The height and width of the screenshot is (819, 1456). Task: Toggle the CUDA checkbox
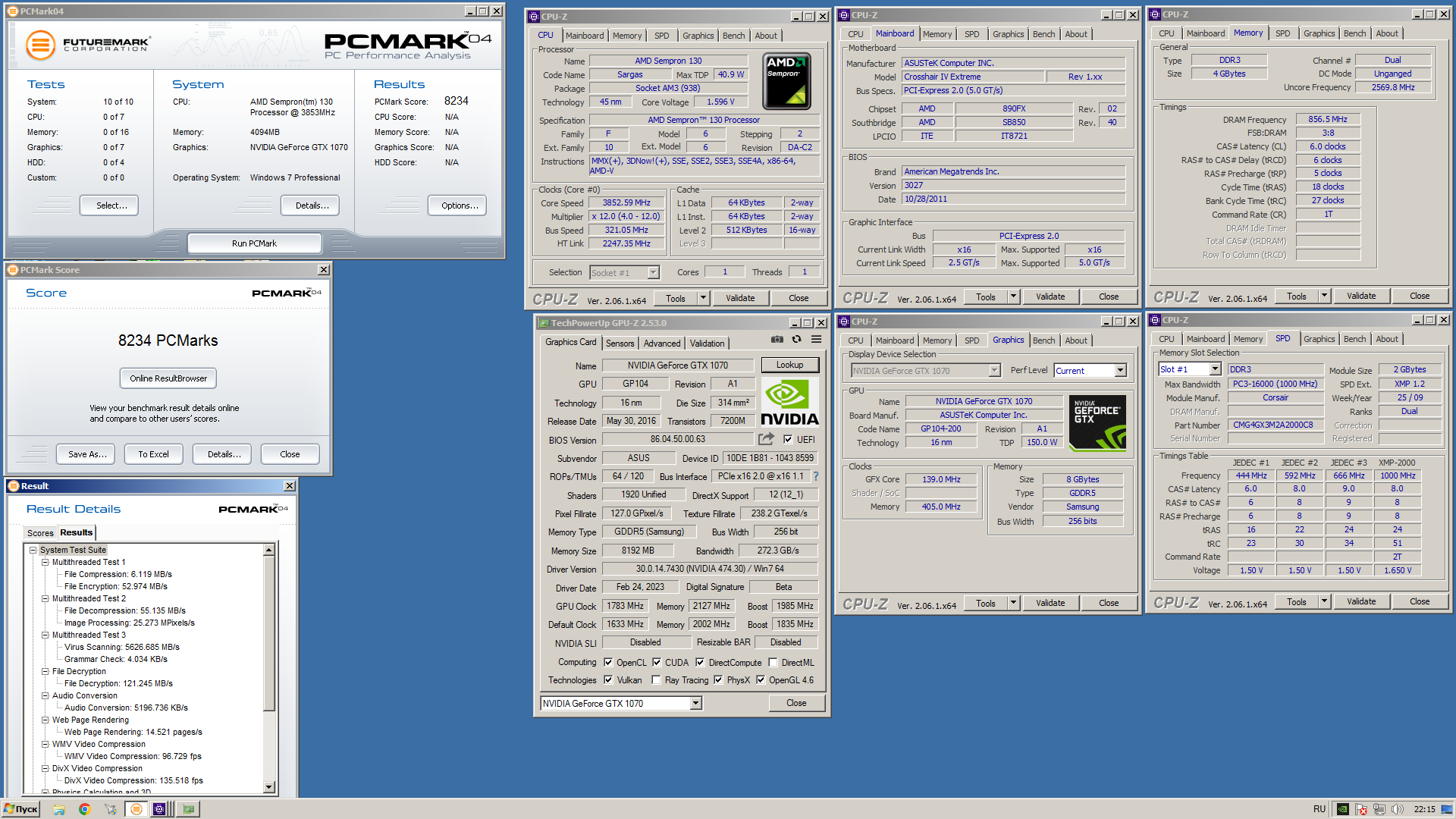click(657, 662)
